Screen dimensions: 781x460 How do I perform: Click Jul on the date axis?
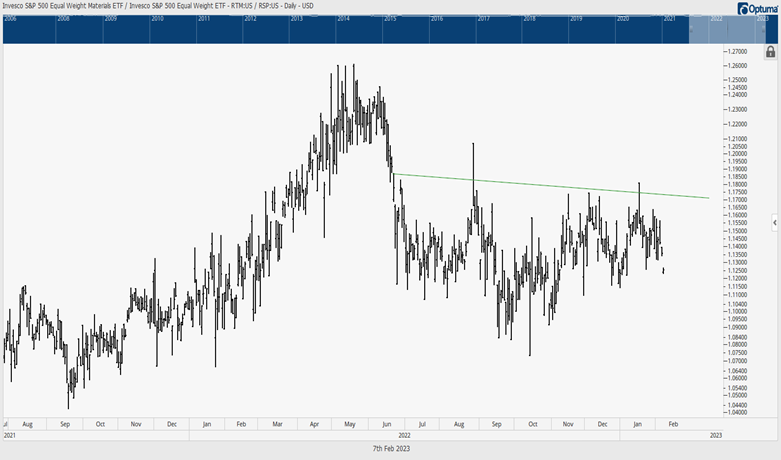pos(422,424)
